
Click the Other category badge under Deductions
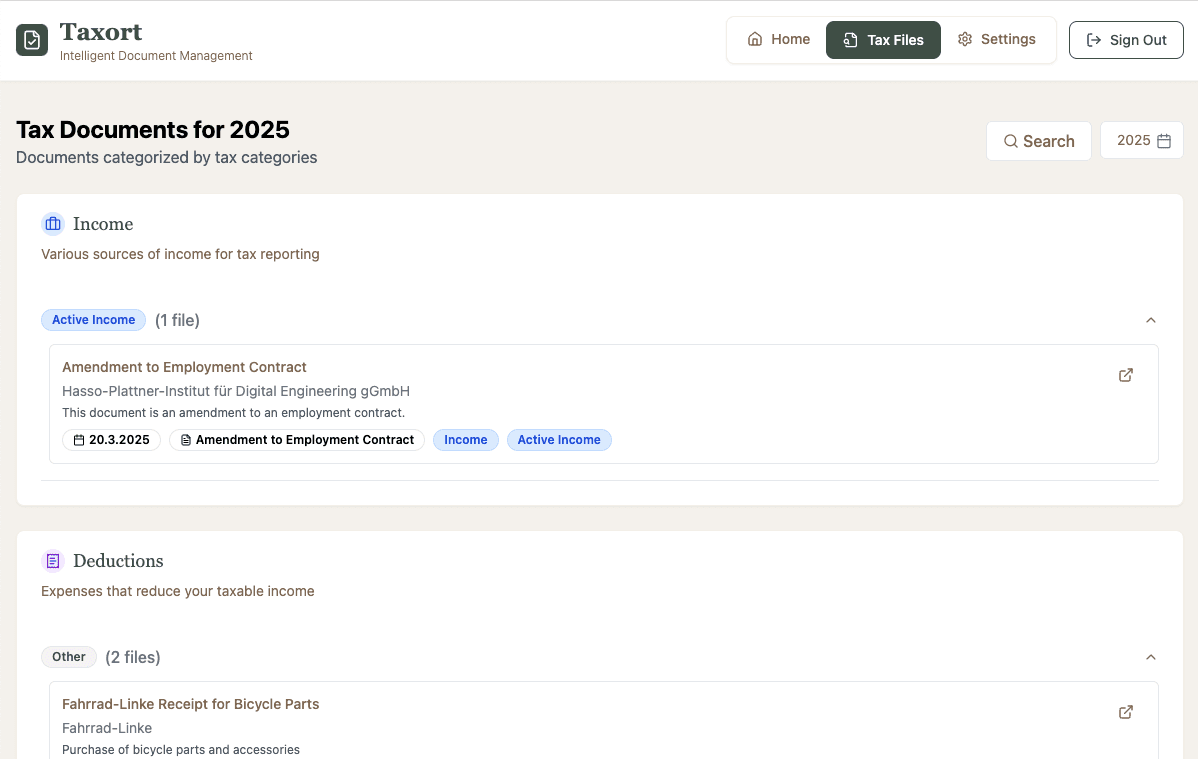69,657
